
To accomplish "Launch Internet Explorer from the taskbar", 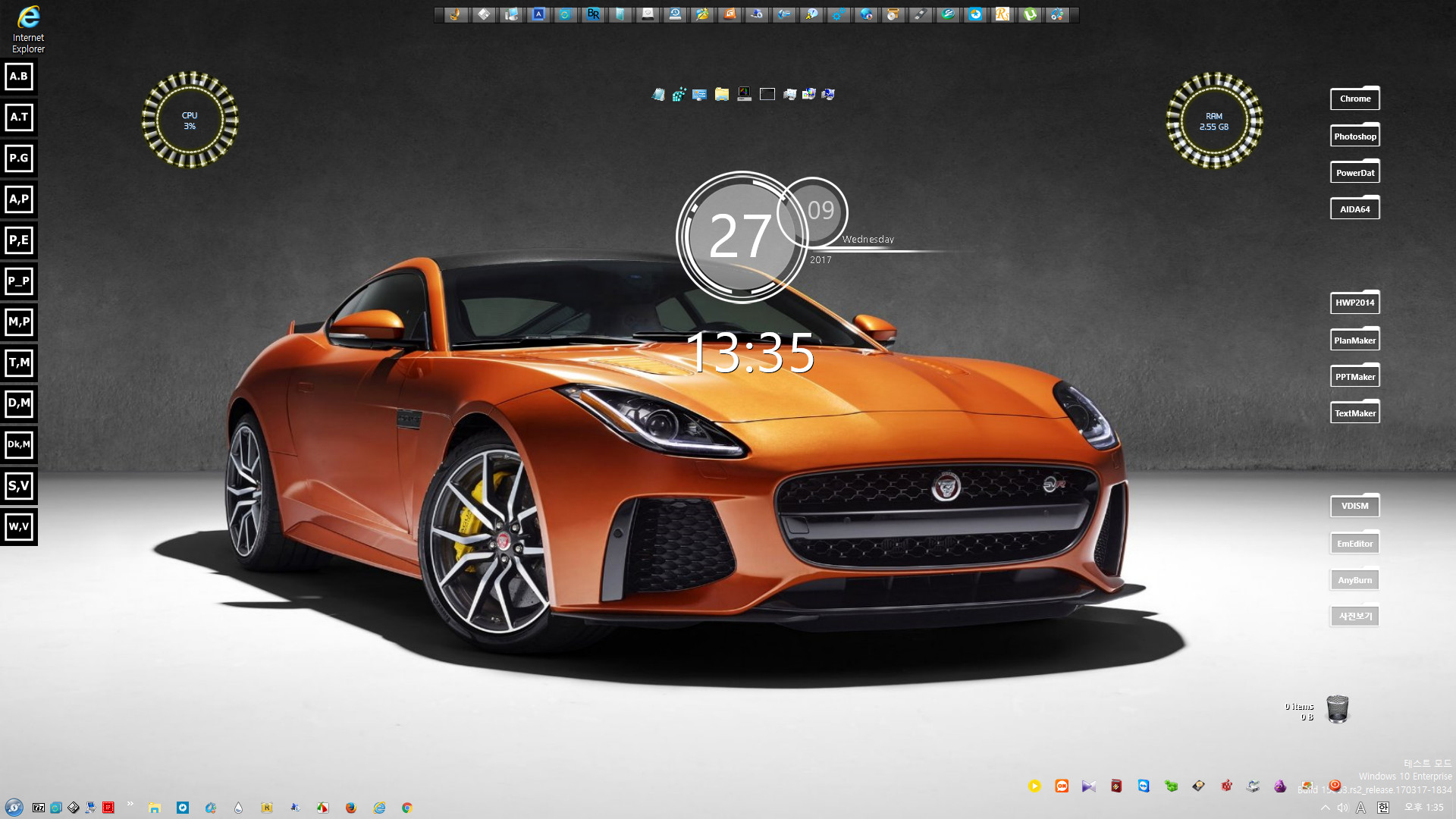I will 379,808.
